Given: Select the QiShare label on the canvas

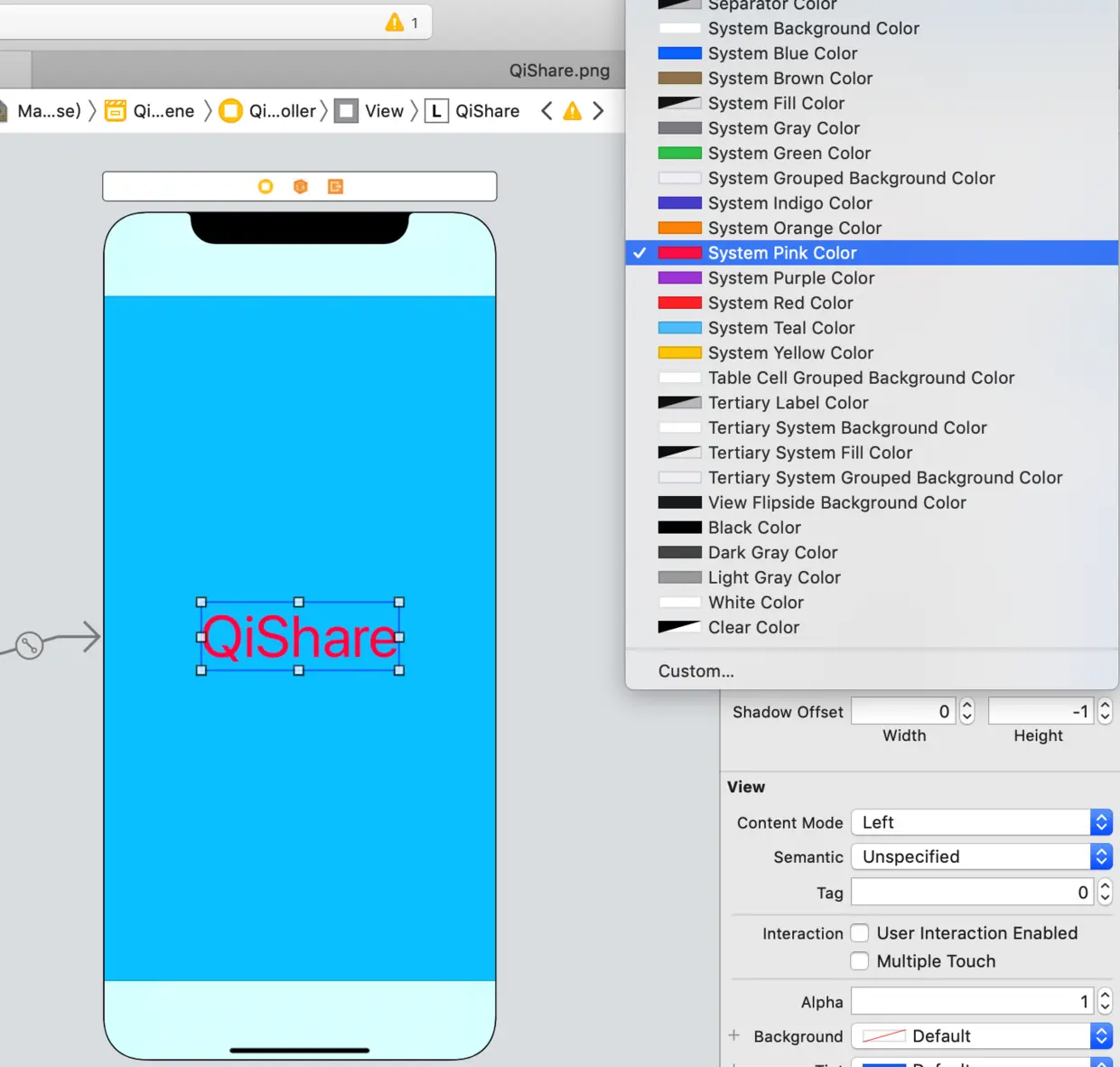Looking at the screenshot, I should pyautogui.click(x=300, y=637).
